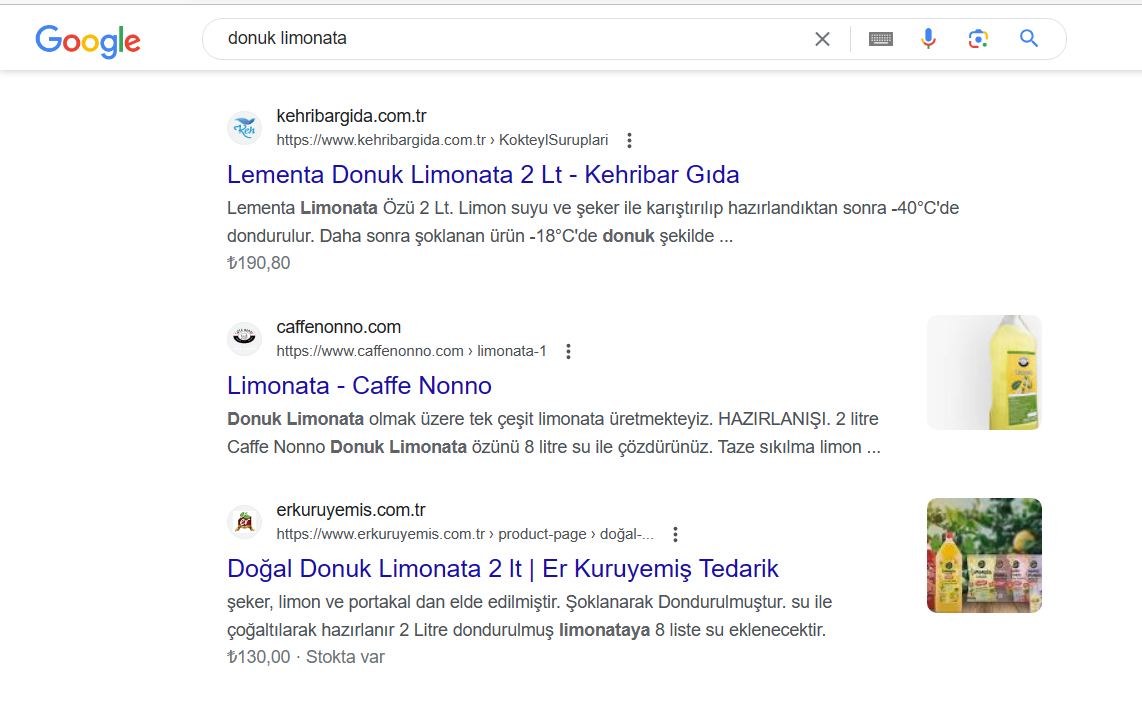Image resolution: width=1142 pixels, height=706 pixels.
Task: Open more options for the caffenonno result
Action: 568,351
